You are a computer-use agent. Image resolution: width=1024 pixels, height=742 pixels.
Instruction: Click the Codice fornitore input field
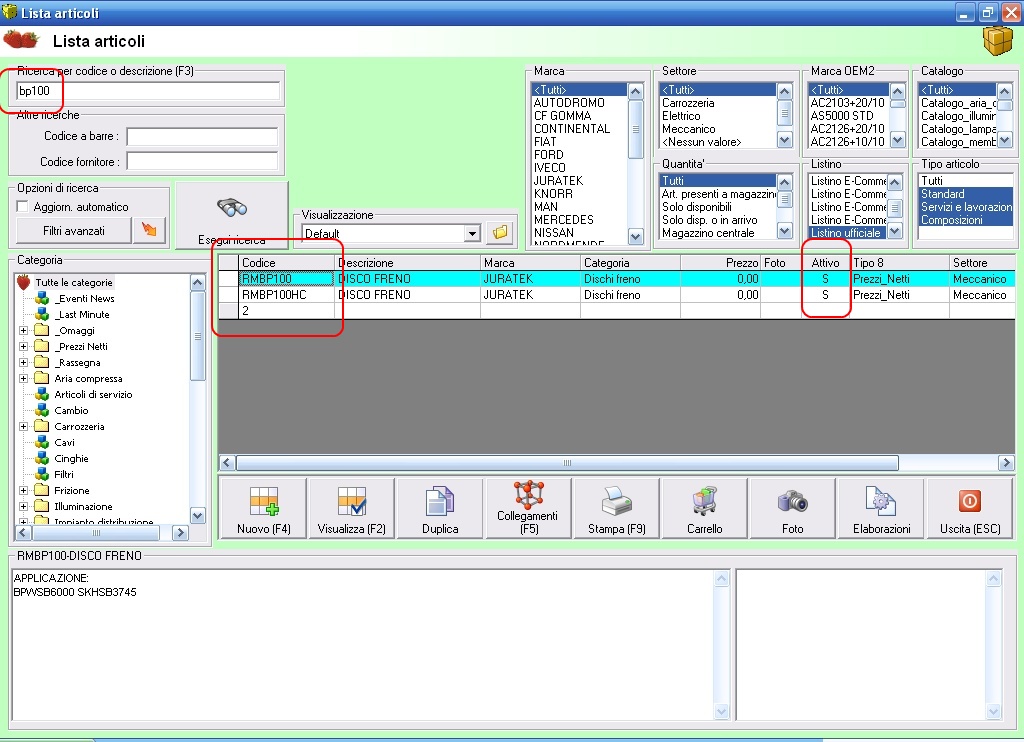click(202, 161)
